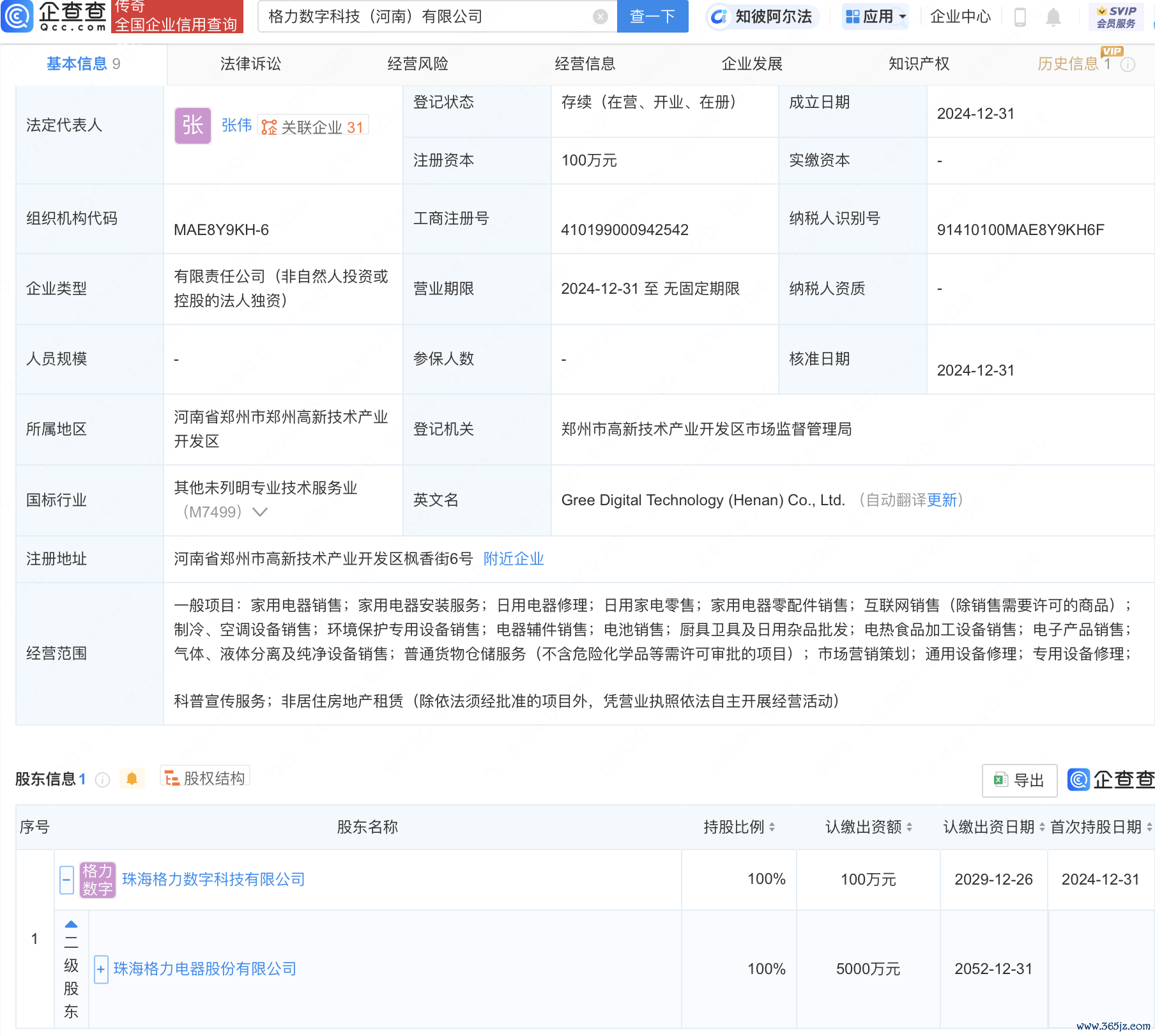Sort by 首次持股日期 column header
This screenshot has width=1155, height=1036.
[x=1101, y=827]
